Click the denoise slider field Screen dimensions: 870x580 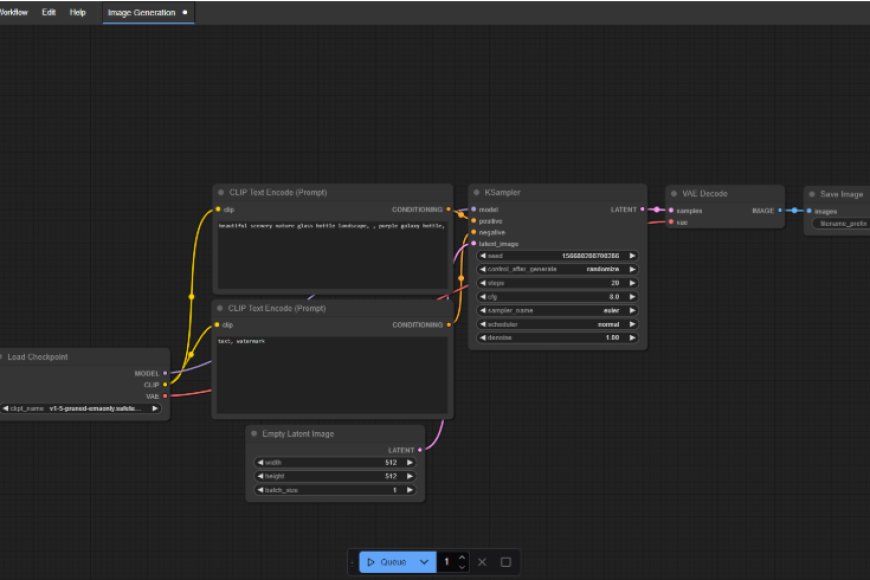[558, 338]
